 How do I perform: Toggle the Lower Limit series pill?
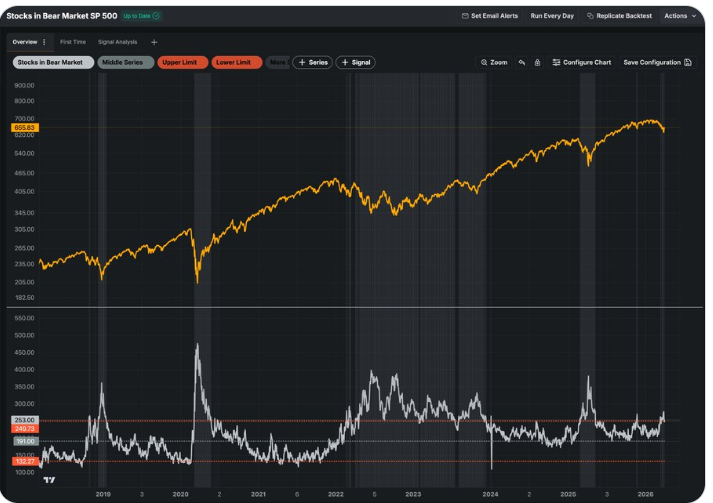(237, 62)
